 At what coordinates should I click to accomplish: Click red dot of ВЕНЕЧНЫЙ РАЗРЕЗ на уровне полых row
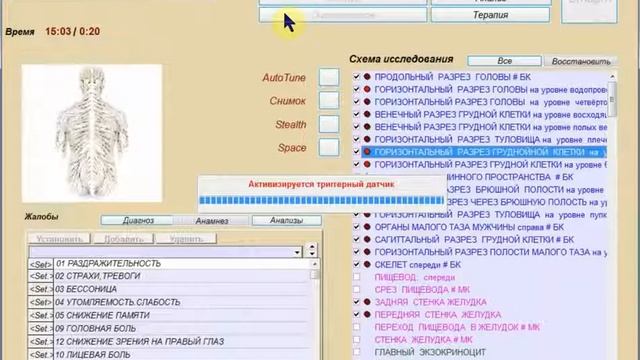click(x=367, y=127)
